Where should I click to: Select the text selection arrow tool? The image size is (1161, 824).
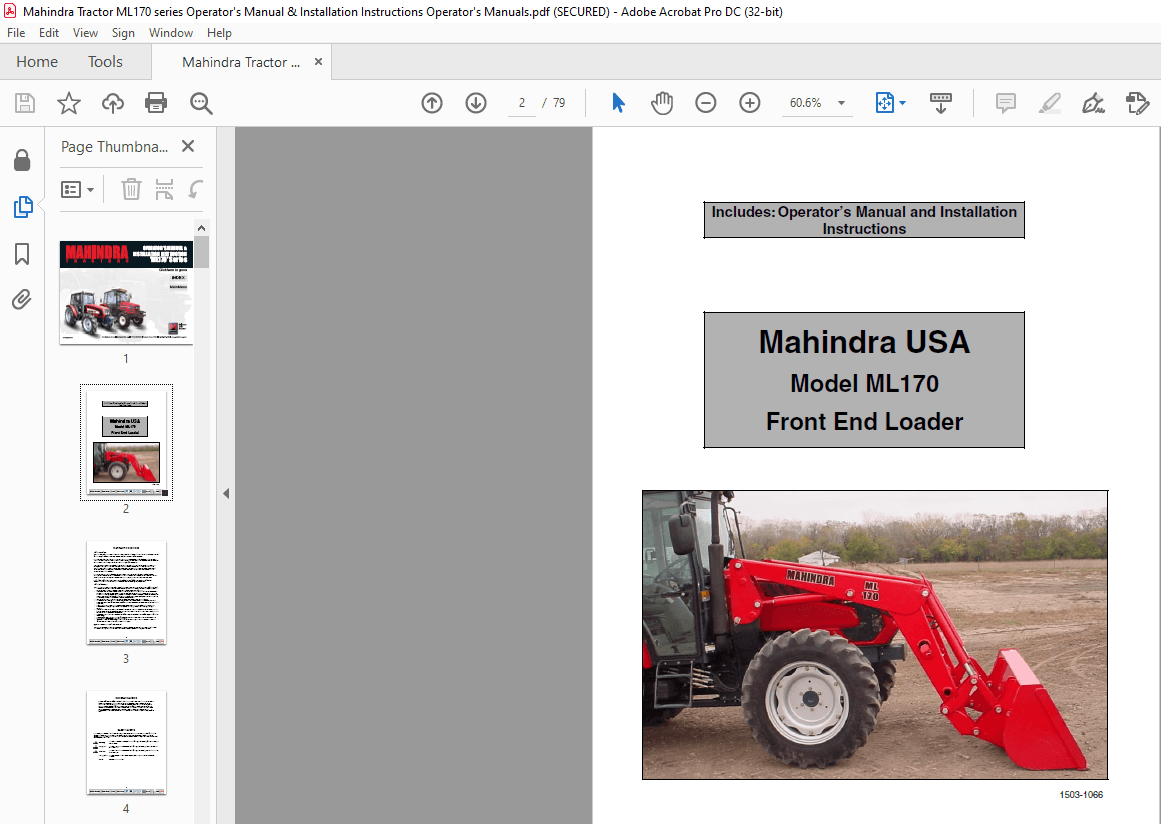coord(618,102)
